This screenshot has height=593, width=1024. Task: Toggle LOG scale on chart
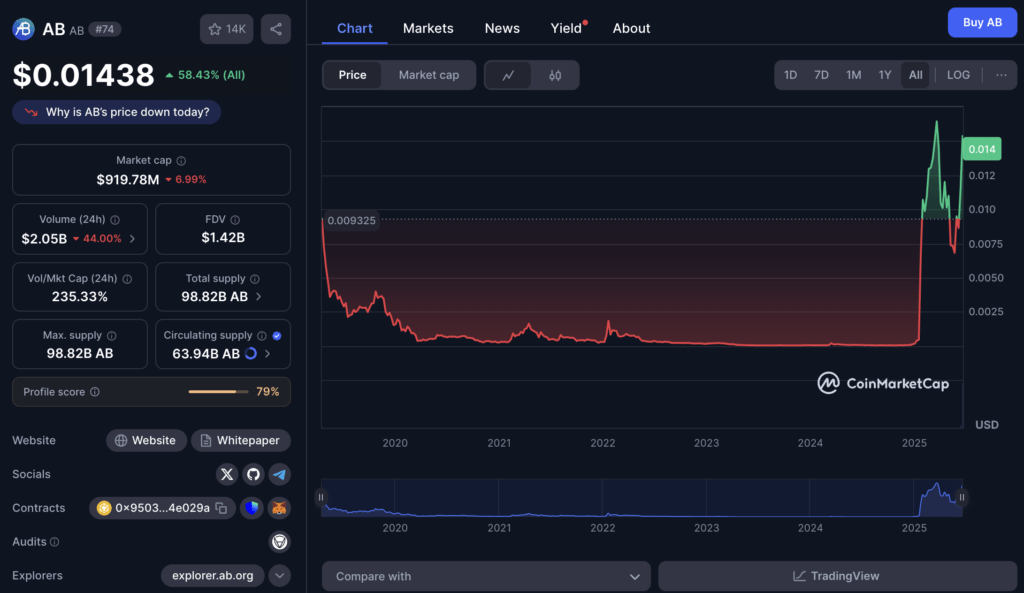point(958,75)
